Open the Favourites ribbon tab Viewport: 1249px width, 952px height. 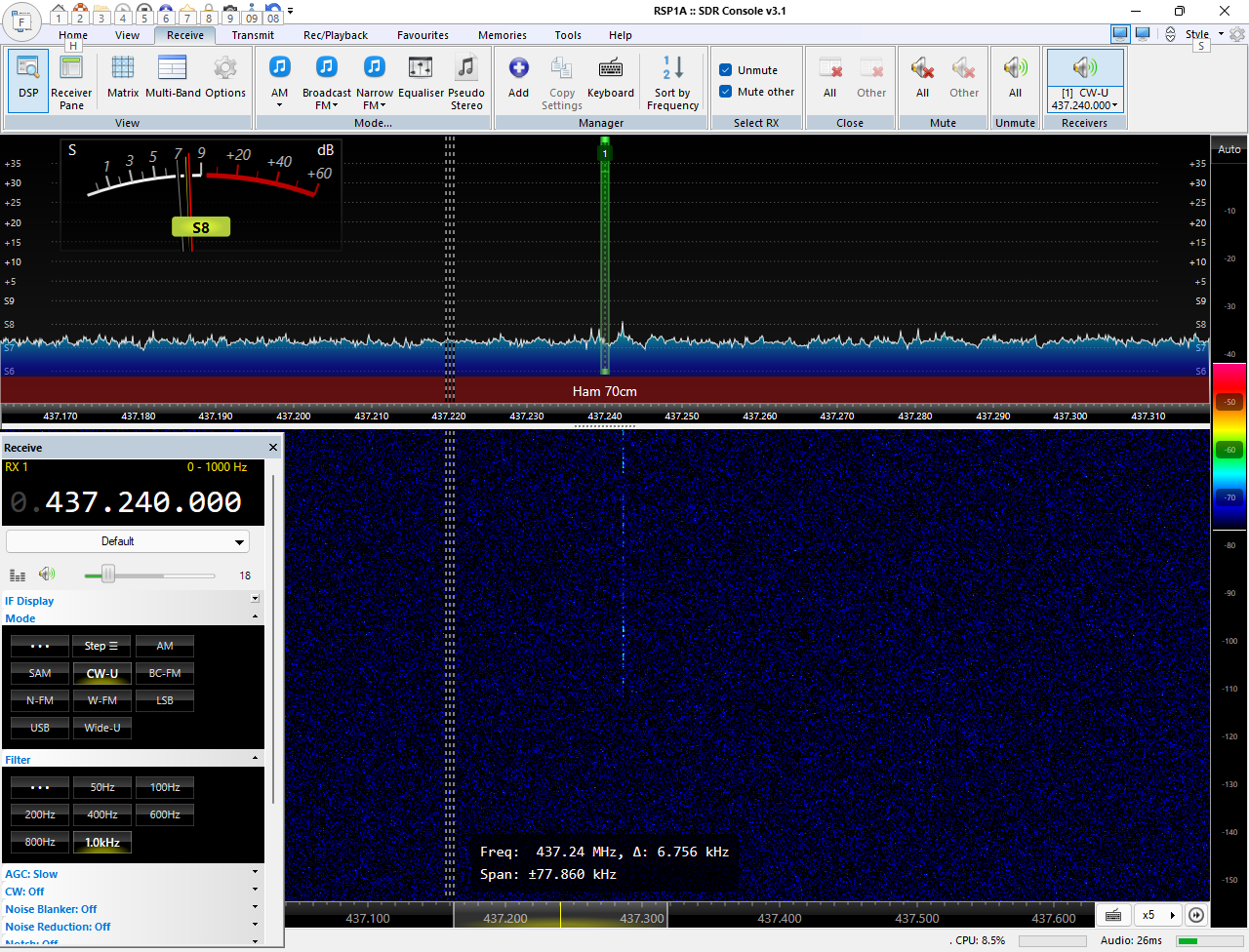[423, 35]
